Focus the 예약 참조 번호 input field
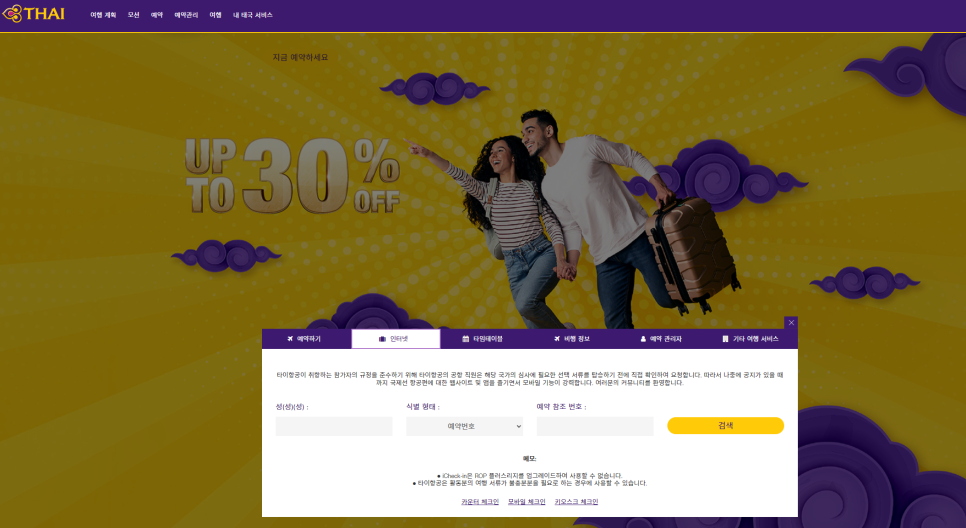 click(595, 426)
